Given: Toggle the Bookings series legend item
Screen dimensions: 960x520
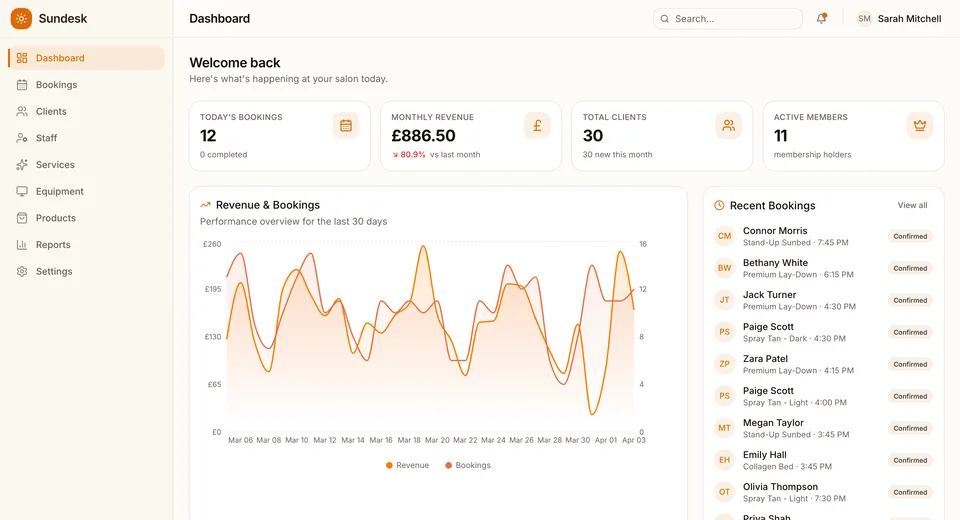Looking at the screenshot, I should pyautogui.click(x=468, y=465).
